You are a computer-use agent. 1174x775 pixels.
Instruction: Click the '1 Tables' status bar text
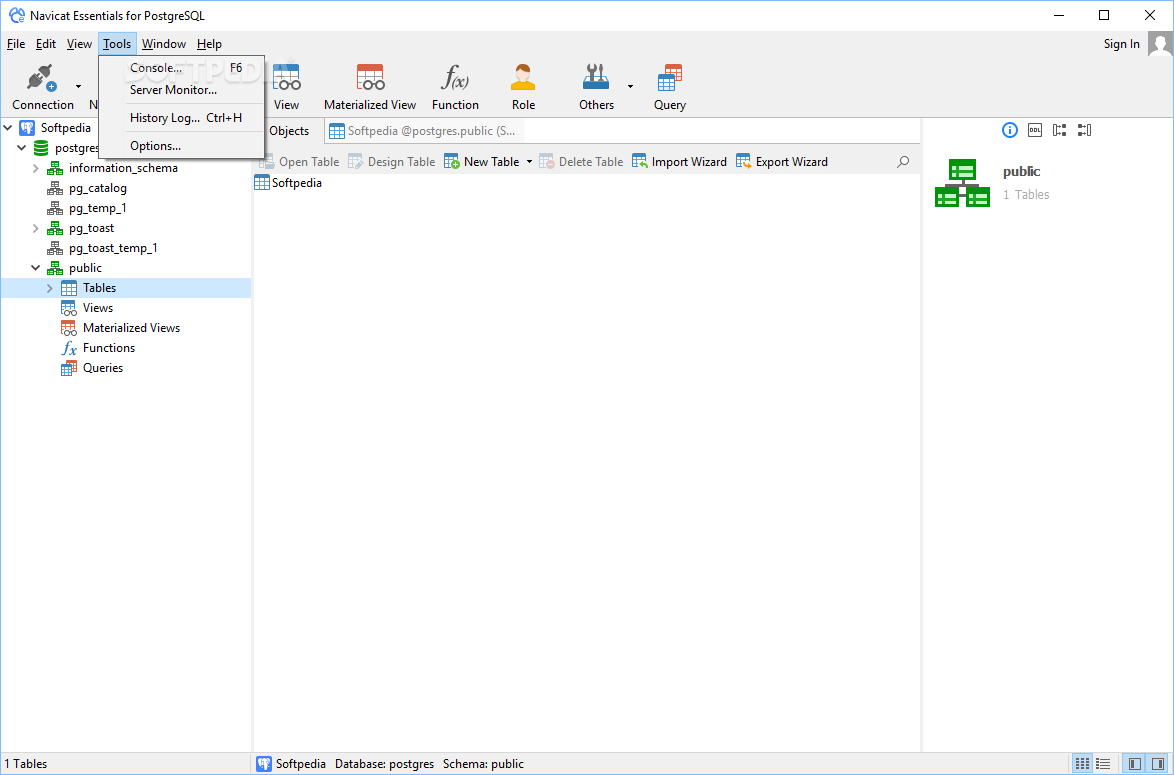(25, 764)
